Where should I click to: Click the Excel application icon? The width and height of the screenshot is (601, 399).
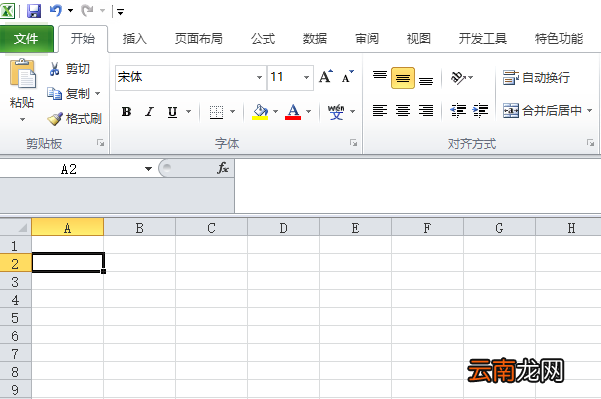pos(7,11)
